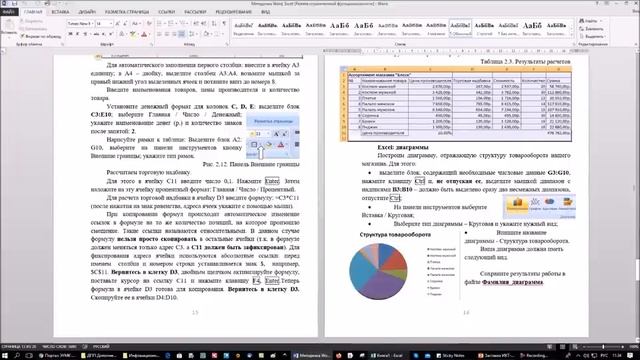The height and width of the screenshot is (360, 640).
Task: Activate Format Painter (Формат по образцу)
Action: (x=41, y=36)
